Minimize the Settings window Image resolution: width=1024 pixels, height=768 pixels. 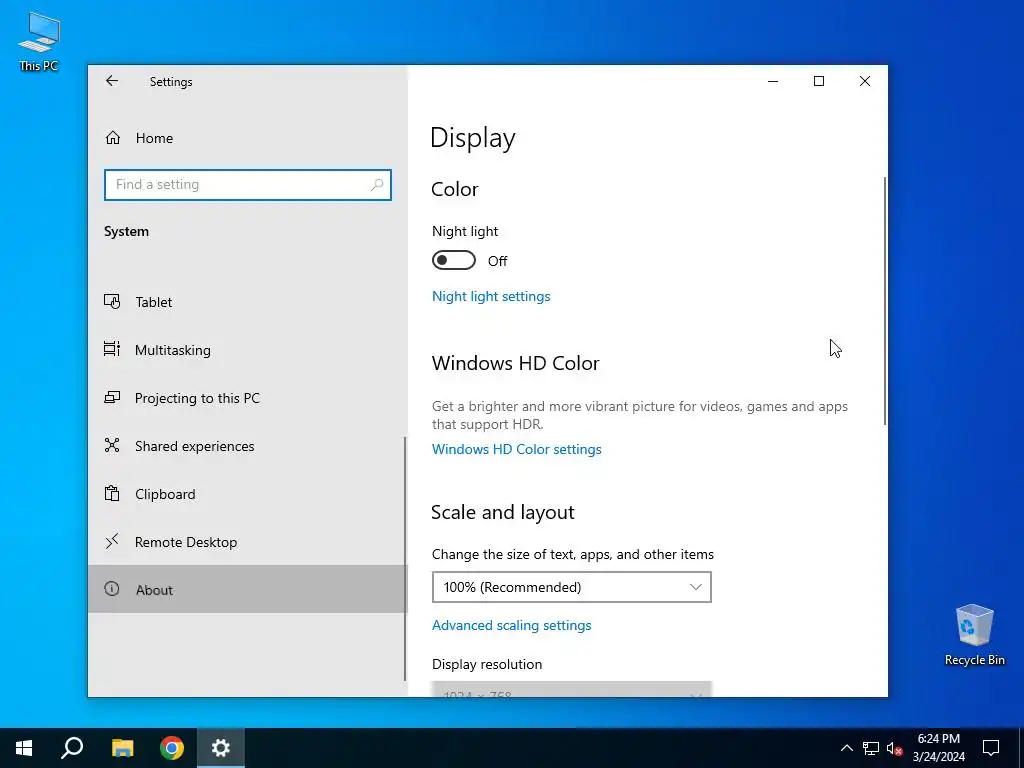[773, 81]
